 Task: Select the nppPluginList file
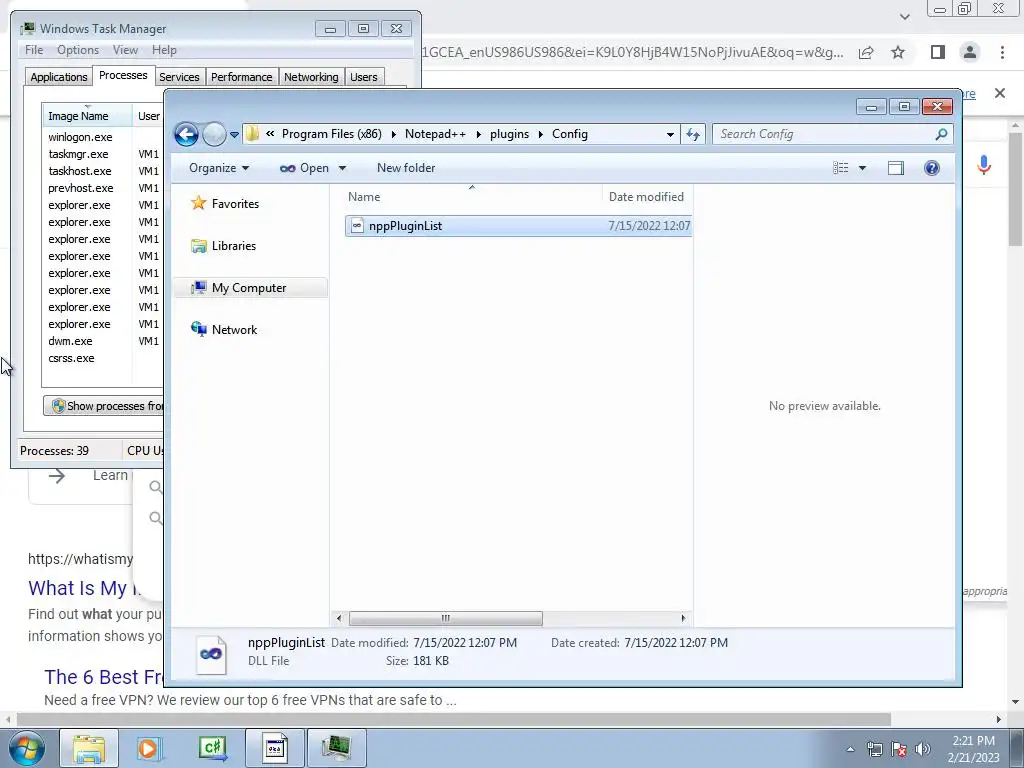pyautogui.click(x=518, y=226)
